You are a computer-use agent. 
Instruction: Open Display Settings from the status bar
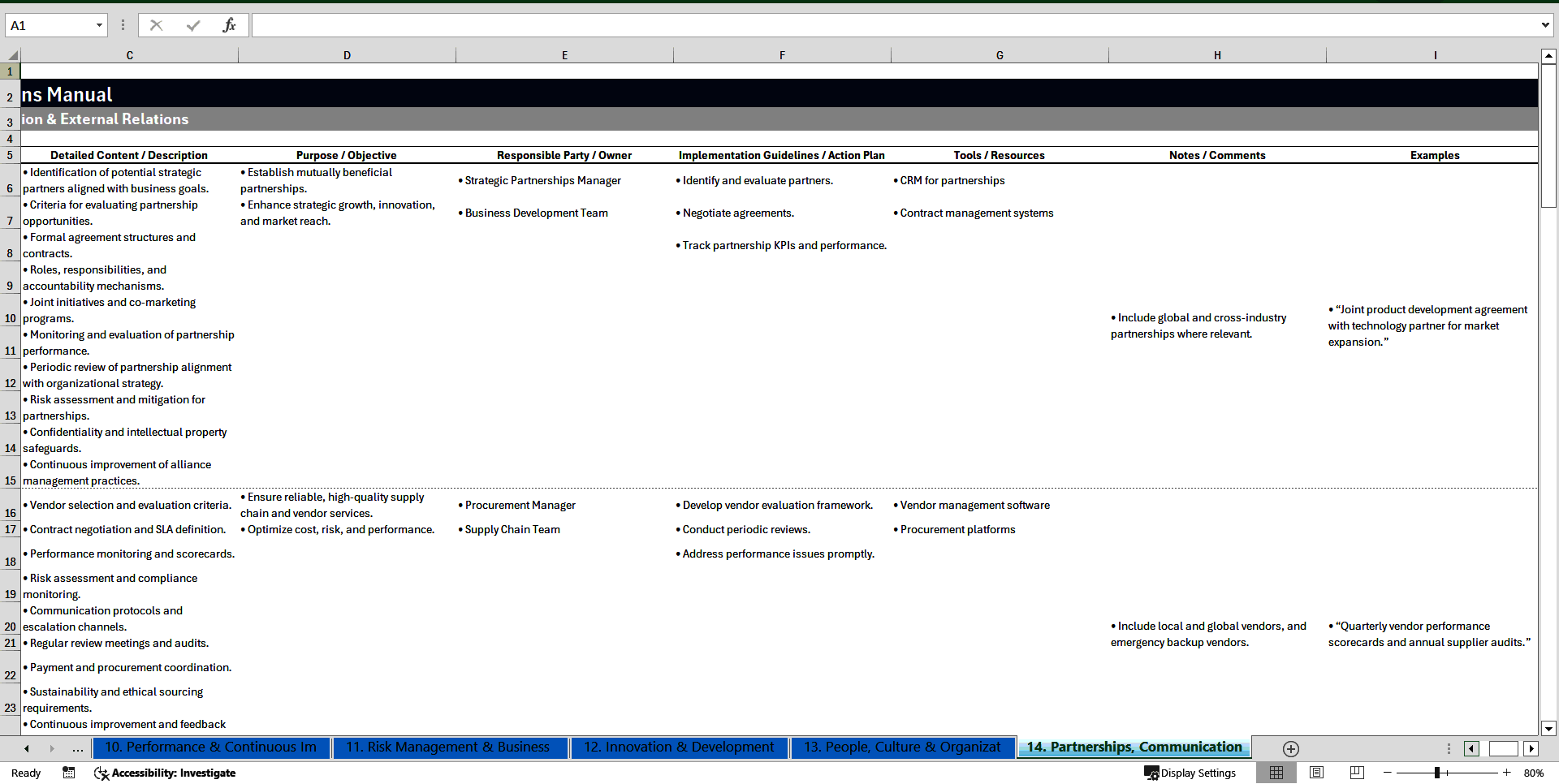pos(1190,773)
